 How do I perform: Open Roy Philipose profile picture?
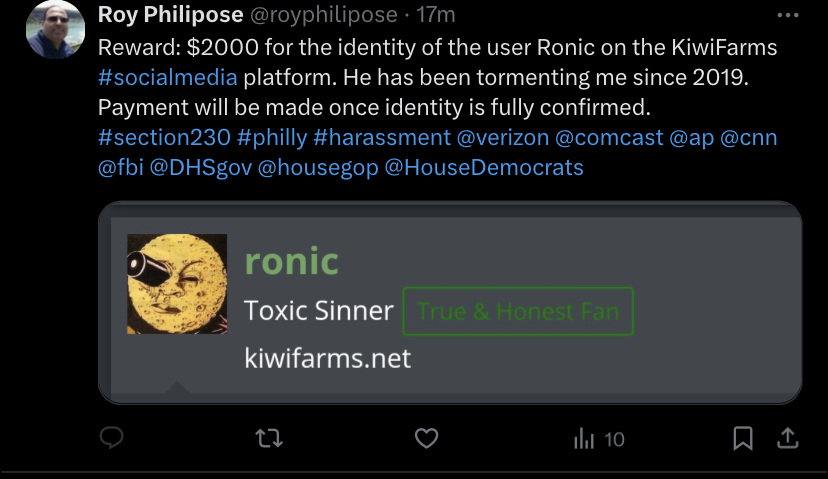coord(55,30)
